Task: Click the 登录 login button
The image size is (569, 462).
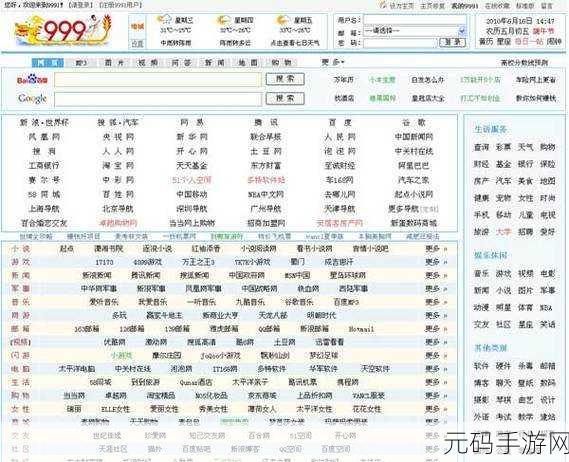Action: tap(453, 42)
